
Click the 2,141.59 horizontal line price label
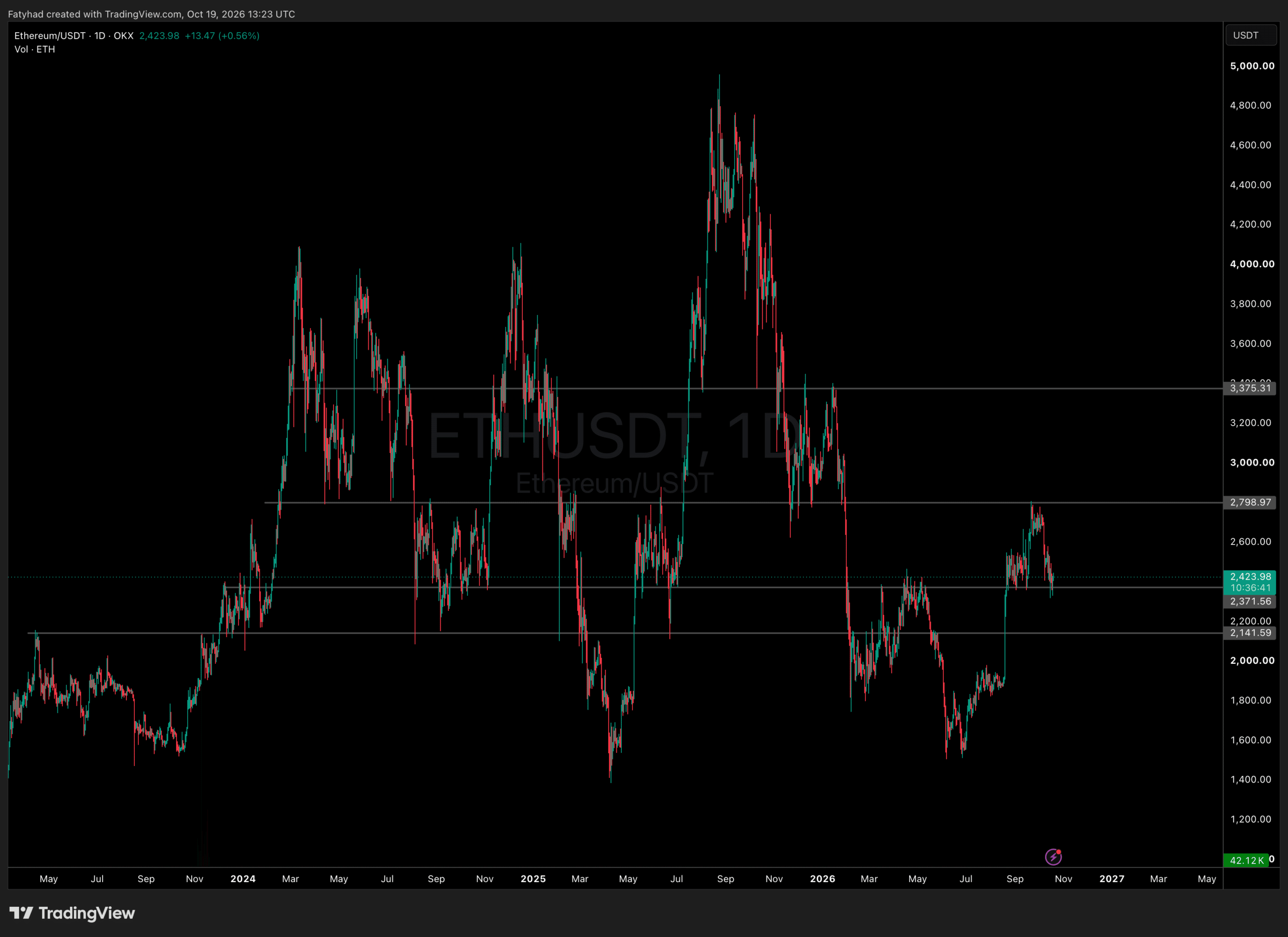pos(1250,633)
